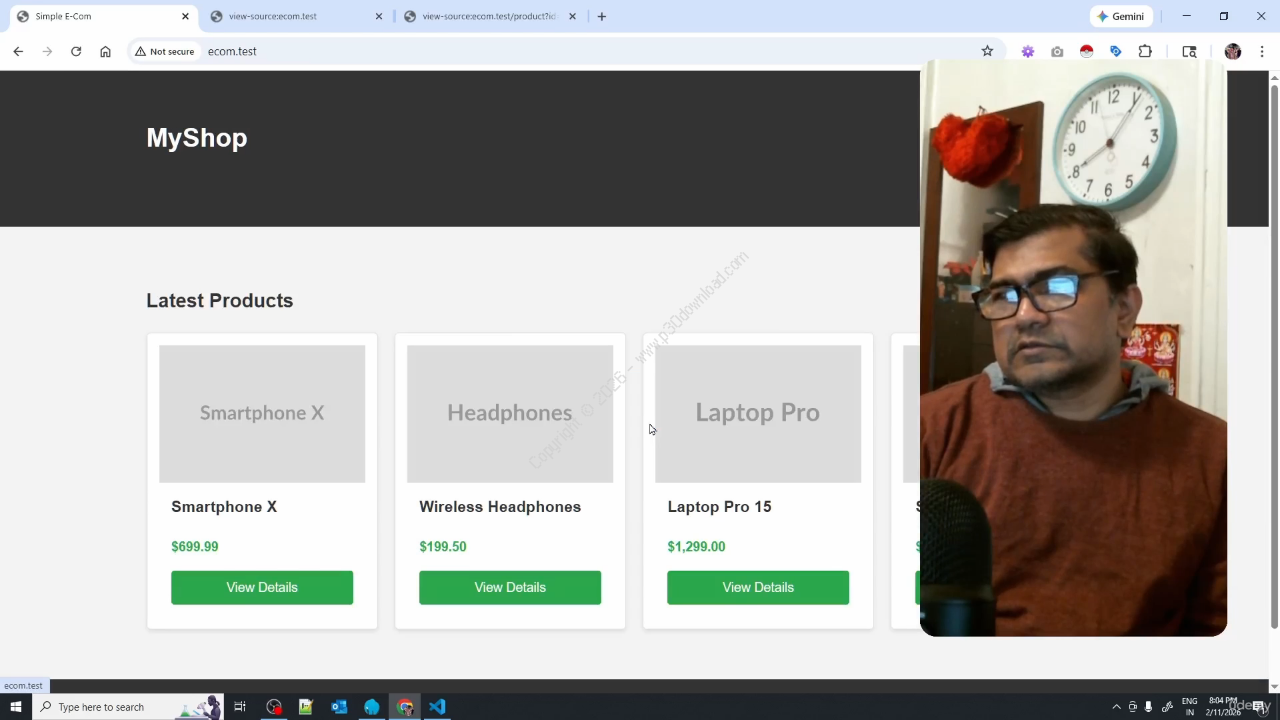The width and height of the screenshot is (1280, 720).
Task: Go to the browser home page
Action: click(105, 51)
